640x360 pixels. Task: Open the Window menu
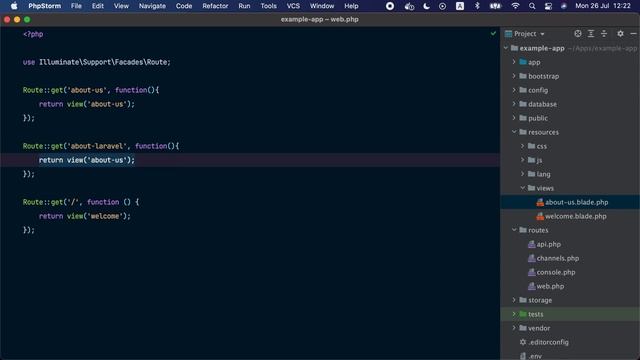322,6
